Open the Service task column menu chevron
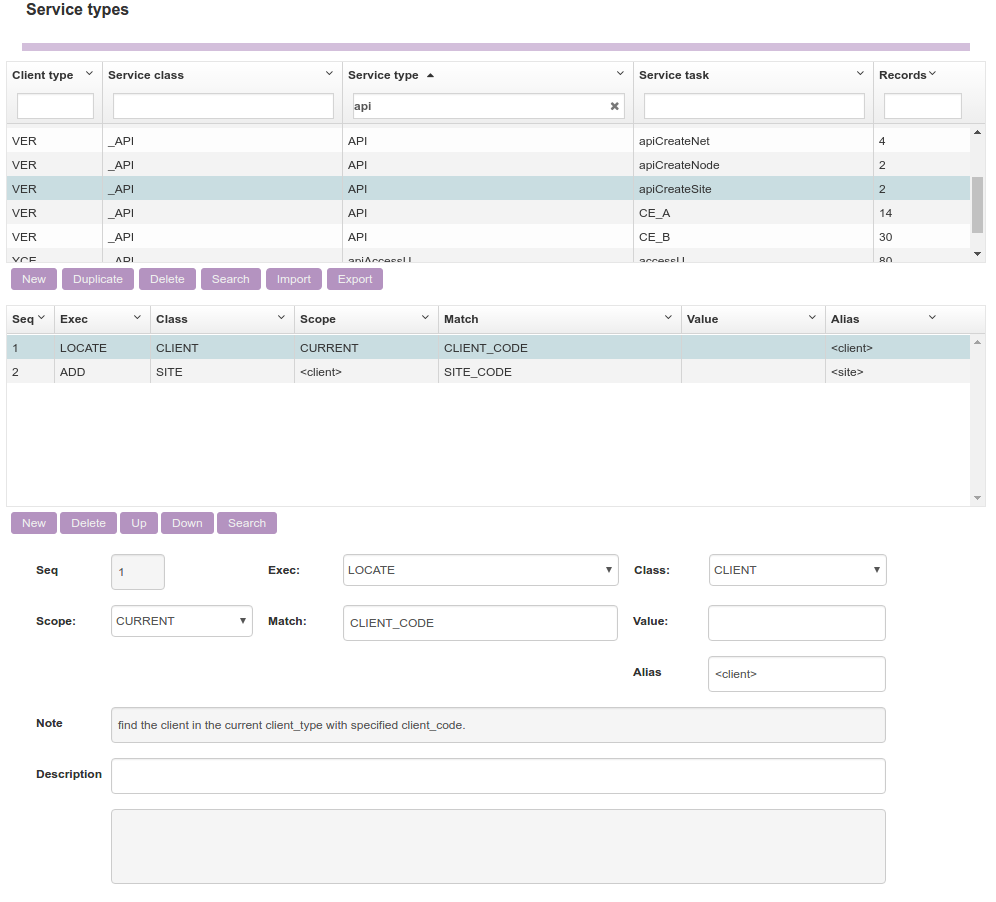This screenshot has height=902, width=996. click(x=860, y=74)
